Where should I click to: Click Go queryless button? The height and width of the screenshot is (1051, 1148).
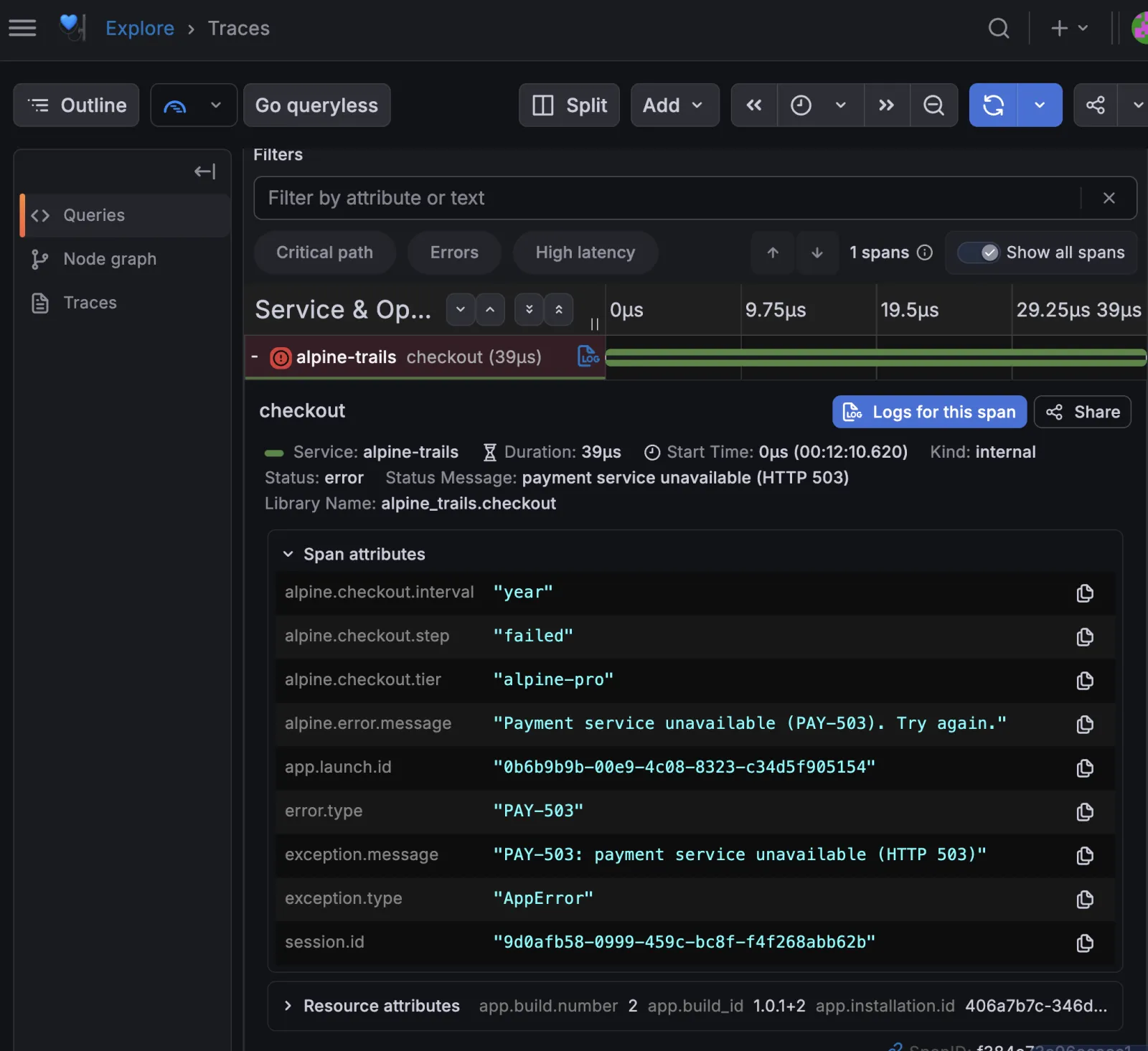316,105
